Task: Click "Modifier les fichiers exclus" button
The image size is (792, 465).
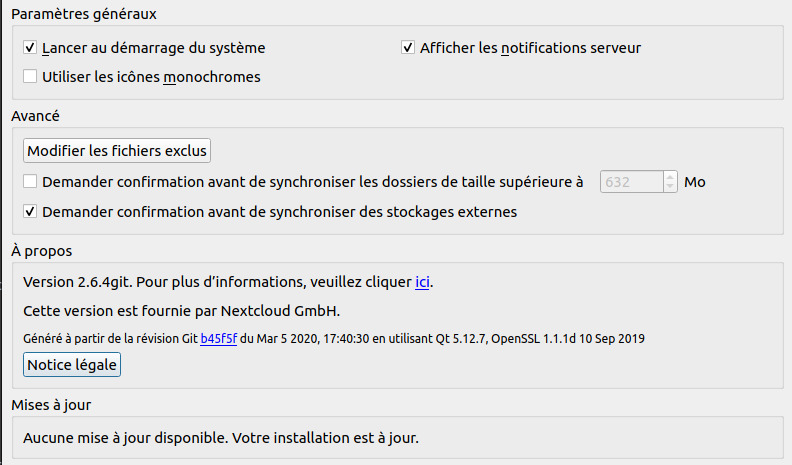Action: tap(117, 151)
